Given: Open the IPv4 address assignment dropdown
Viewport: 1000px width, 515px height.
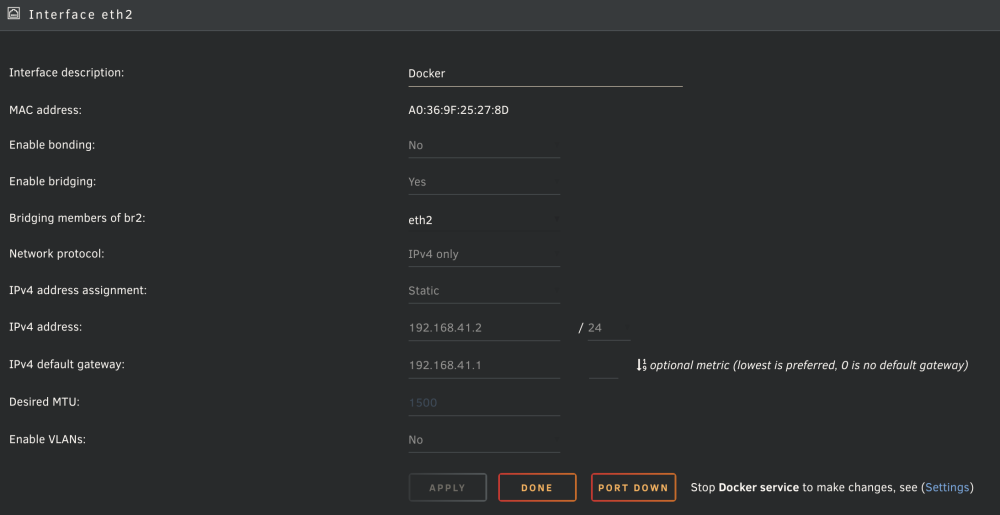Looking at the screenshot, I should coord(484,291).
